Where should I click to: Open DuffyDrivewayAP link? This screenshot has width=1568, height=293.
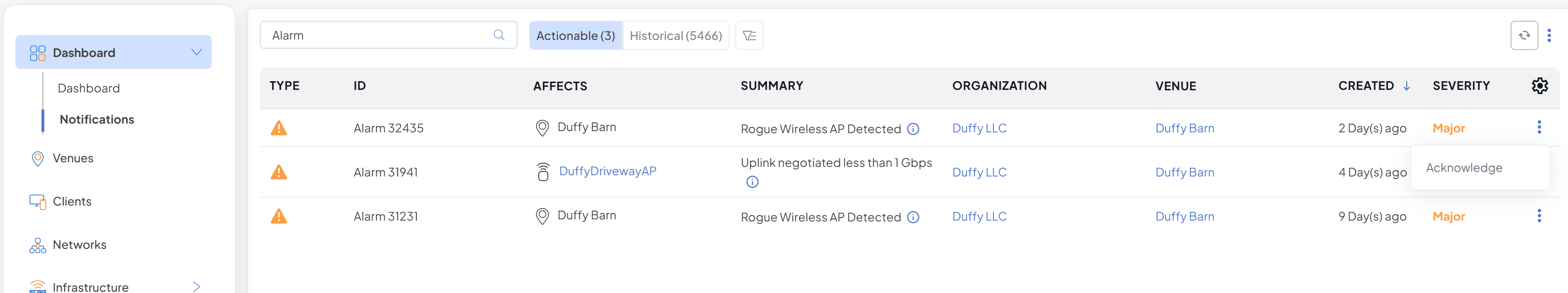pos(607,171)
